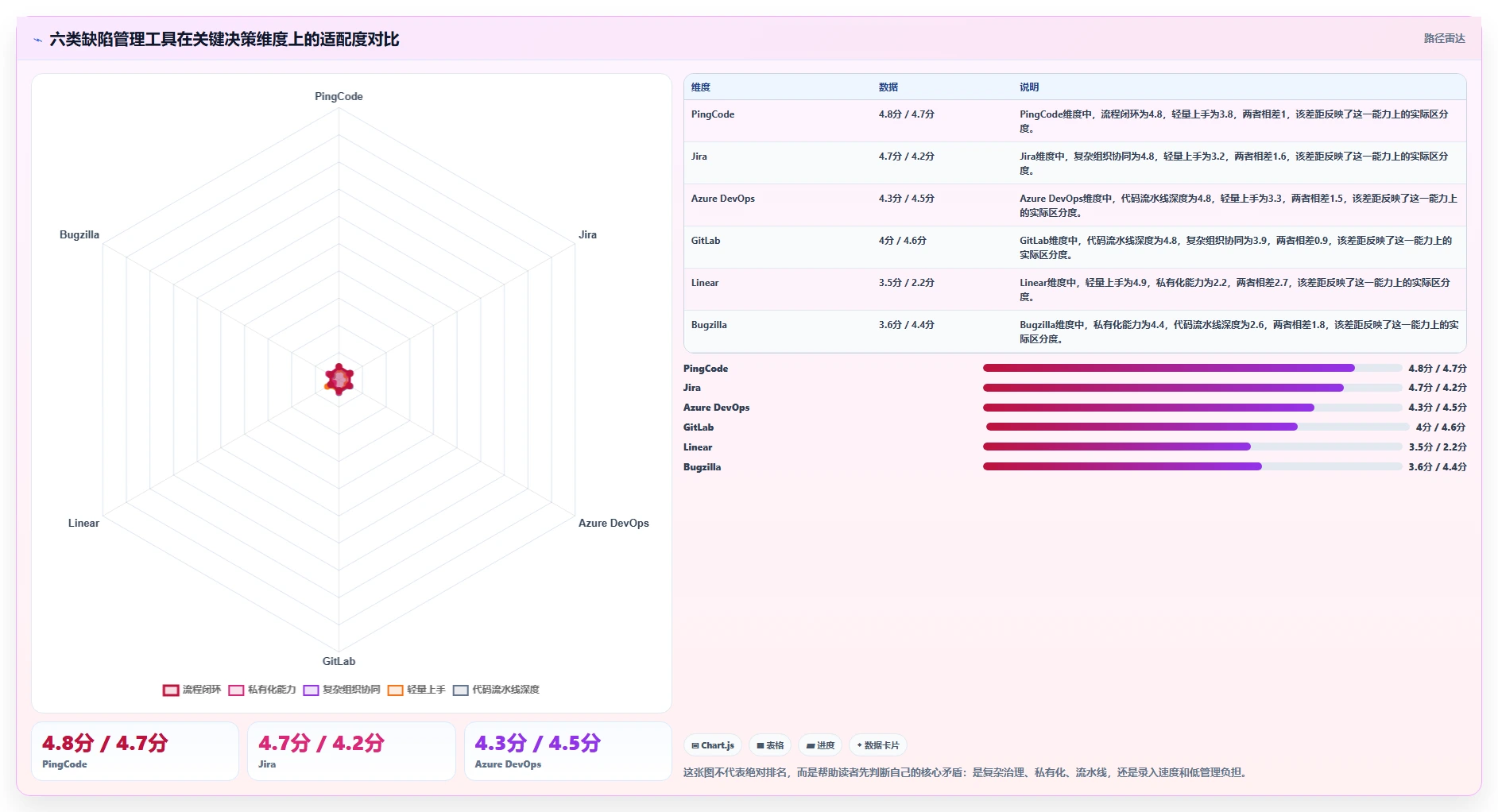Image resolution: width=1498 pixels, height=812 pixels.
Task: Click the 进度 tag
Action: coord(820,745)
